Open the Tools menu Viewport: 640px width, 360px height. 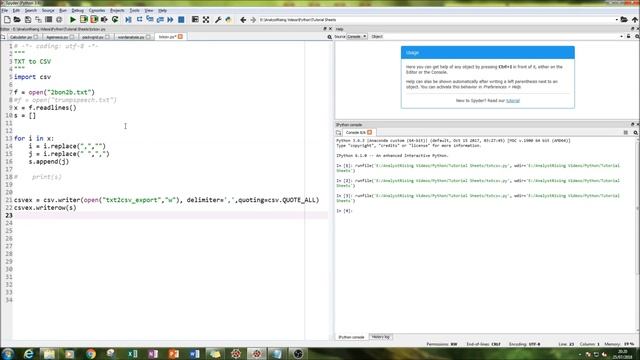coord(134,11)
